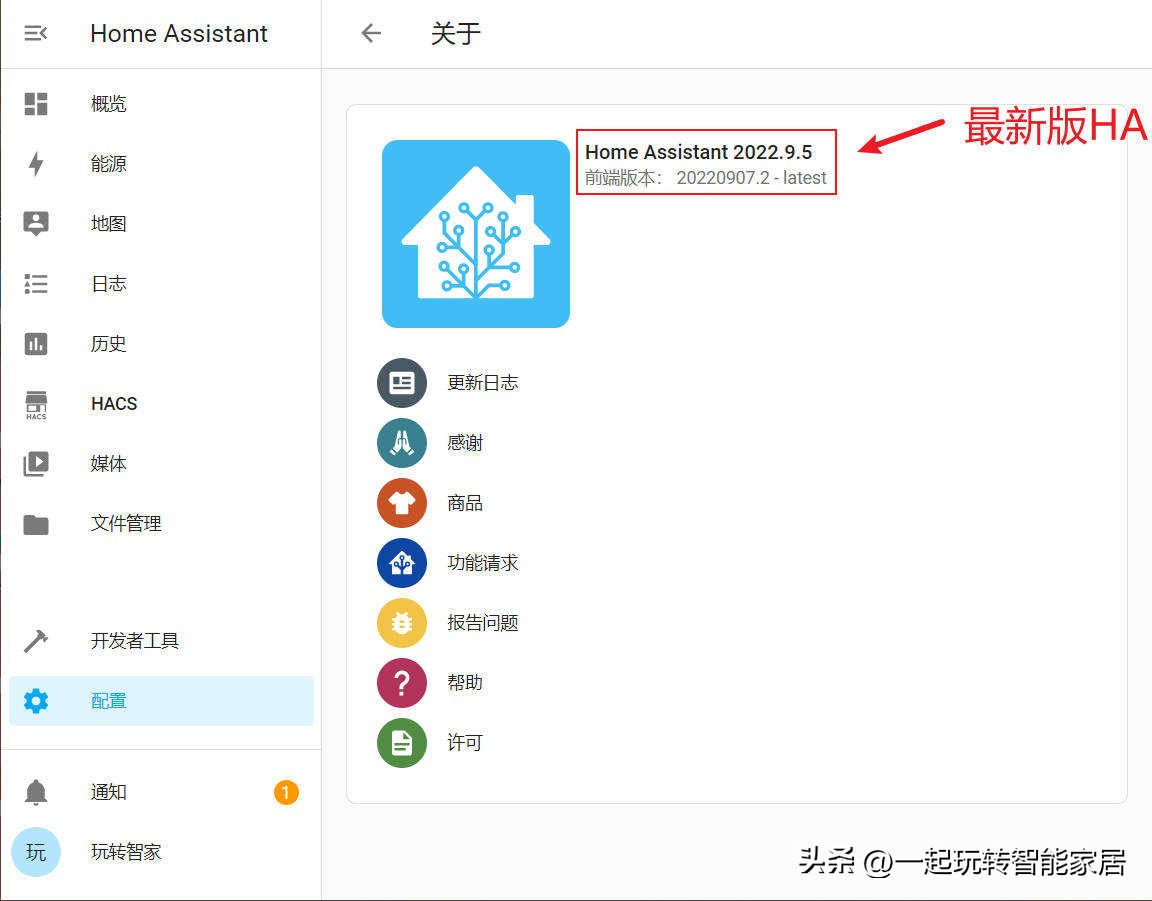This screenshot has height=901, width=1152.
Task: Launch HACS from the sidebar icon
Action: click(35, 403)
